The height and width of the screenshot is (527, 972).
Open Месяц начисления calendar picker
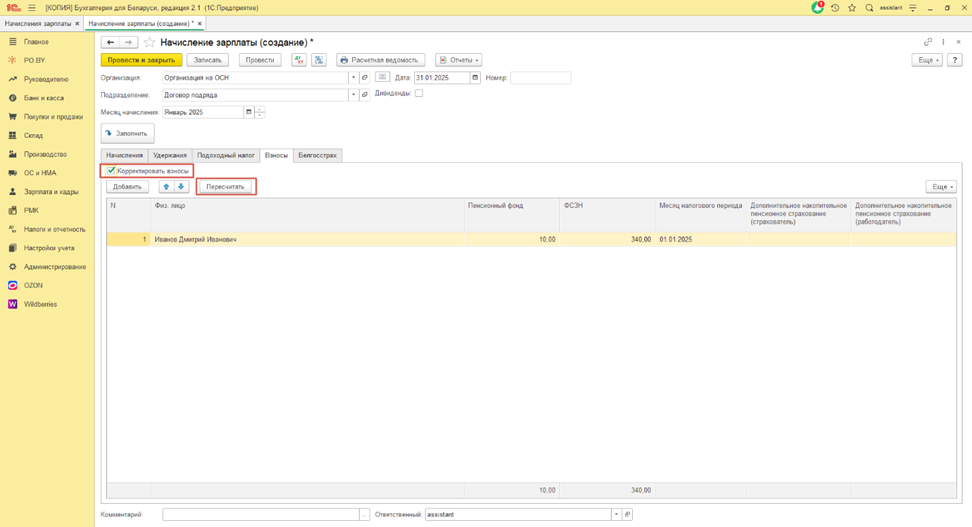pos(249,112)
